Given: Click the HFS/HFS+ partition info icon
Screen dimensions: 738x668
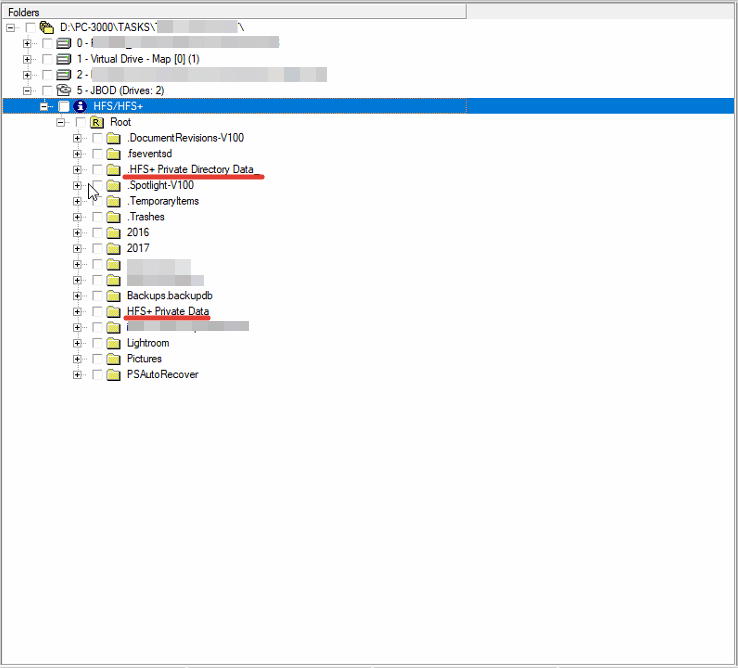Looking at the screenshot, I should [x=81, y=106].
